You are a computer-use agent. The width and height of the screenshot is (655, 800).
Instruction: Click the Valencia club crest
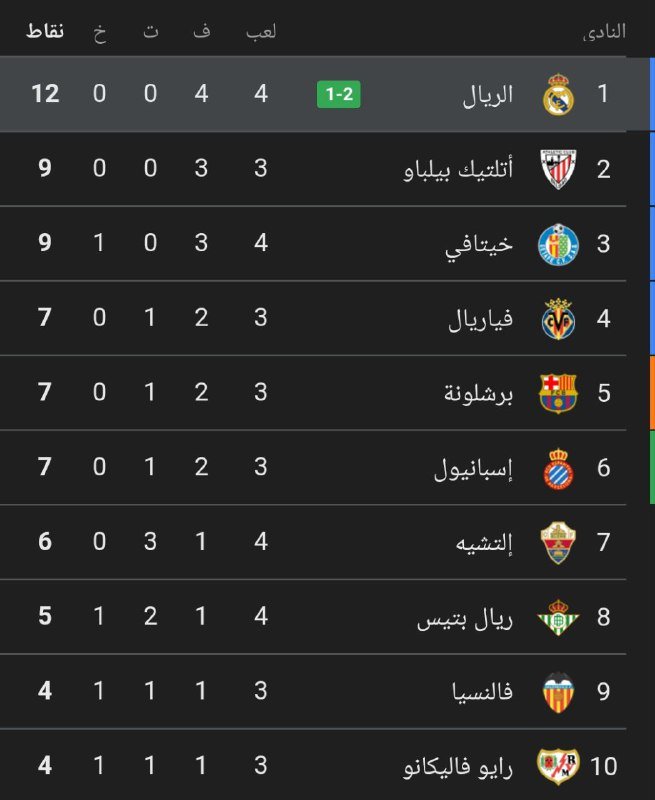click(x=558, y=692)
